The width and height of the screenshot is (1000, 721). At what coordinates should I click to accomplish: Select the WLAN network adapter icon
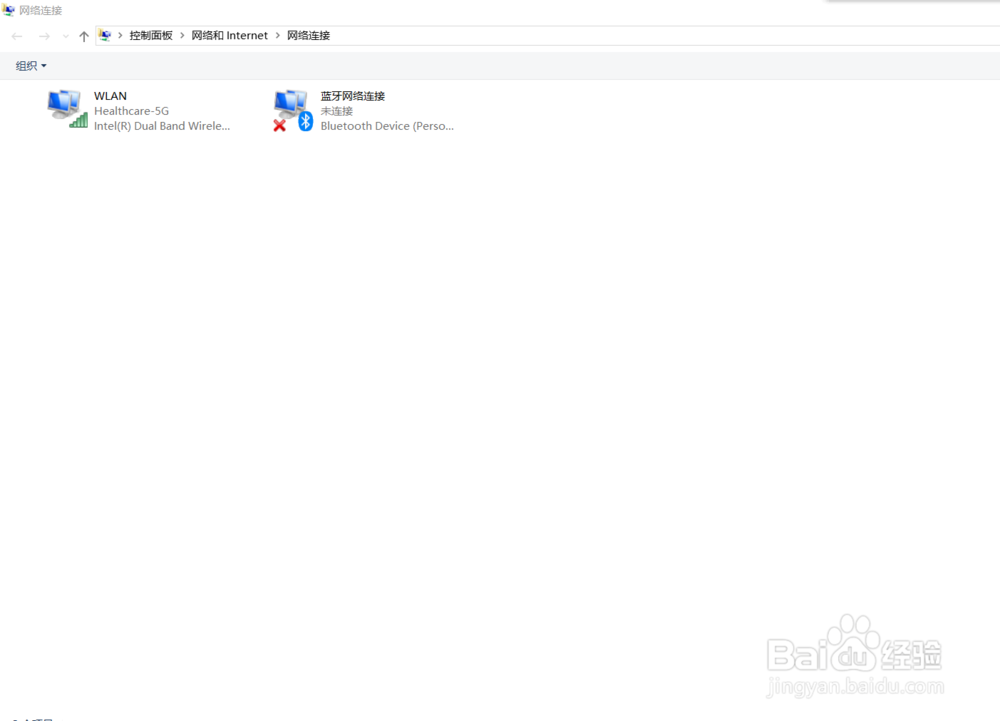(x=67, y=109)
